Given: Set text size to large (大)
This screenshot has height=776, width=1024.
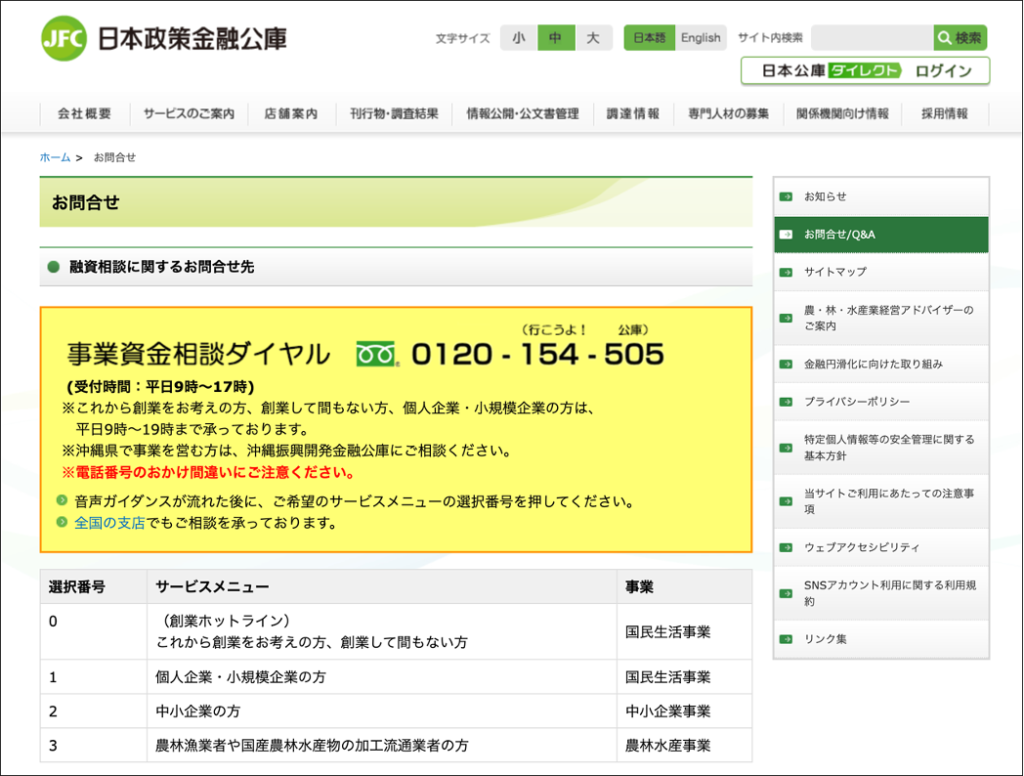Looking at the screenshot, I should (x=593, y=38).
